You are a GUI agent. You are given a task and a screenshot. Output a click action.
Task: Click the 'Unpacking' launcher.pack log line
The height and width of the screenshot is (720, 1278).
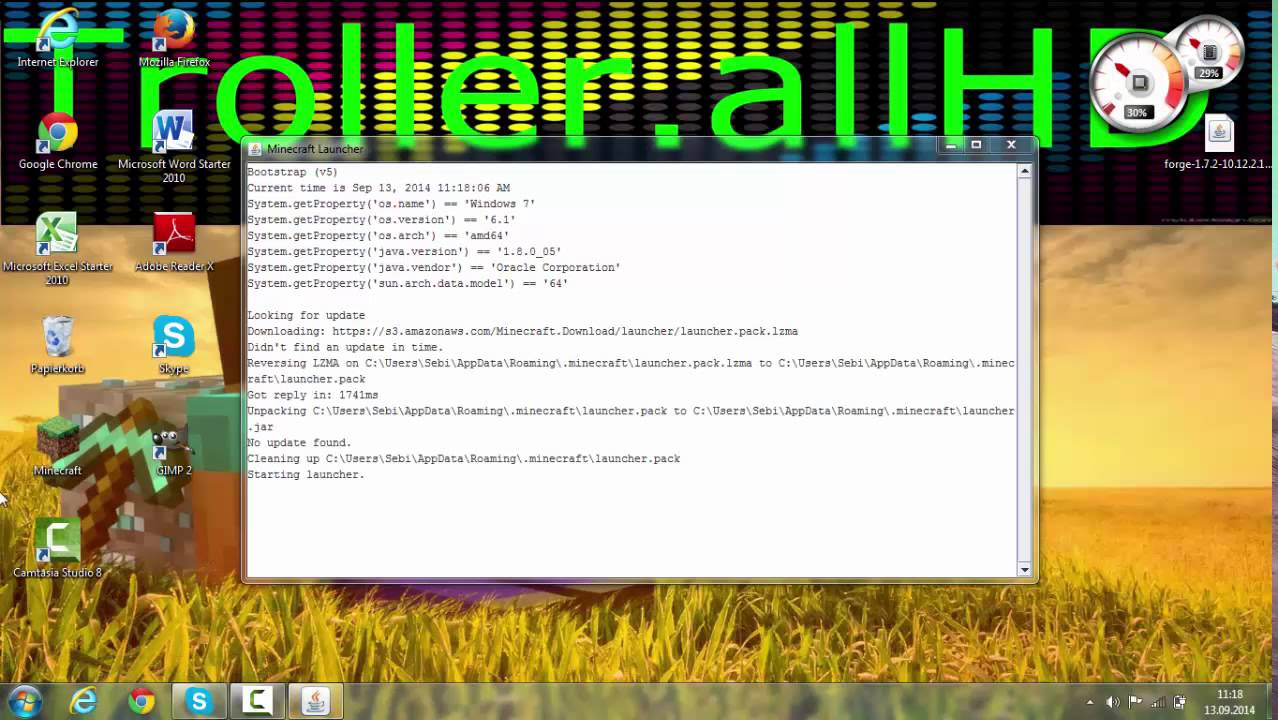[x=631, y=419]
